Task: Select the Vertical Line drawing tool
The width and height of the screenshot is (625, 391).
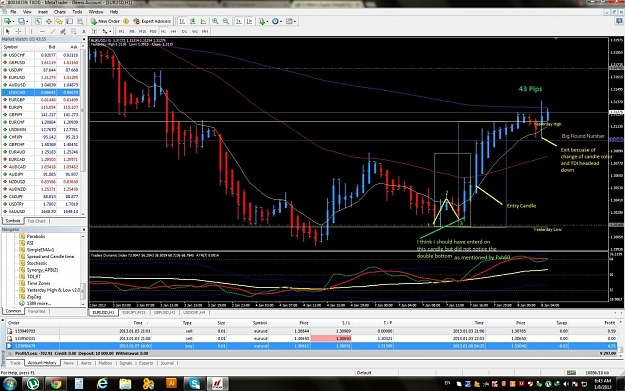Action: click(31, 31)
